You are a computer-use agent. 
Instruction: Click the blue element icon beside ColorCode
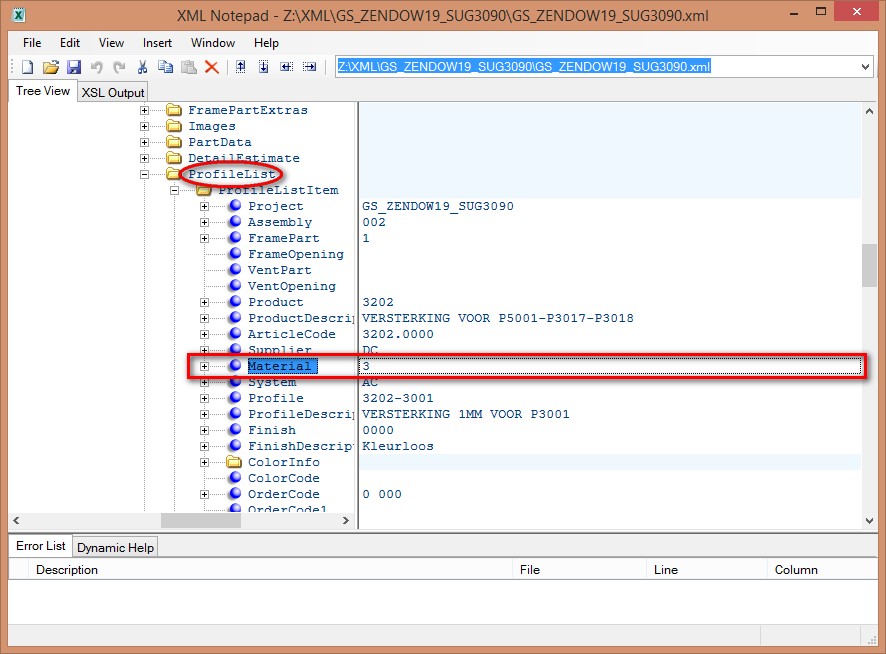pyautogui.click(x=235, y=478)
